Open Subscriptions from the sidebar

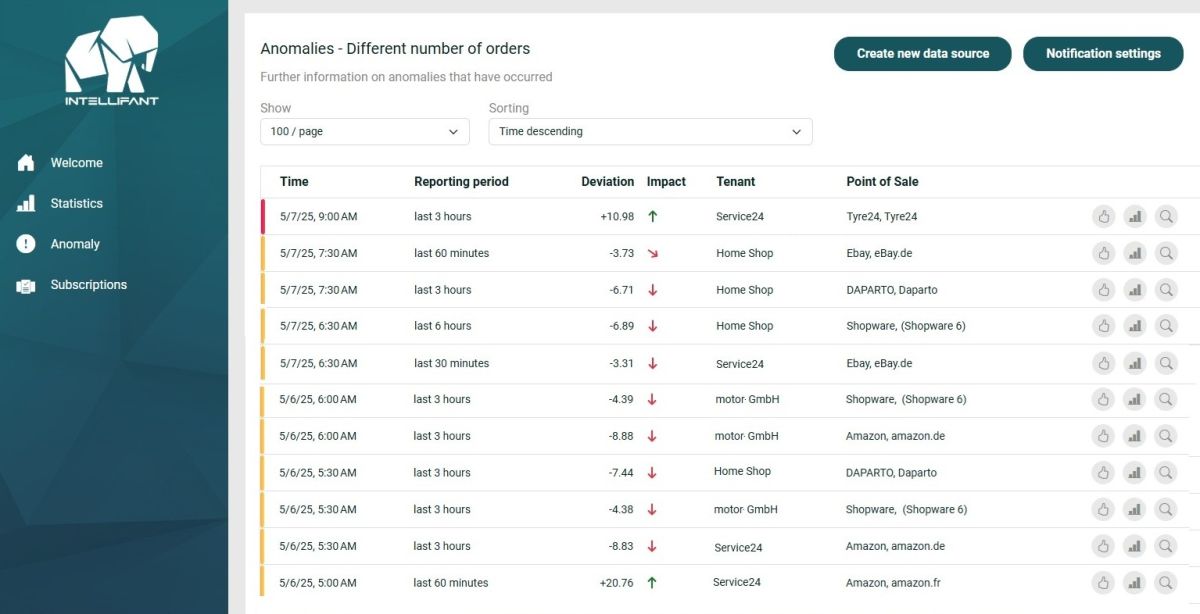click(88, 285)
